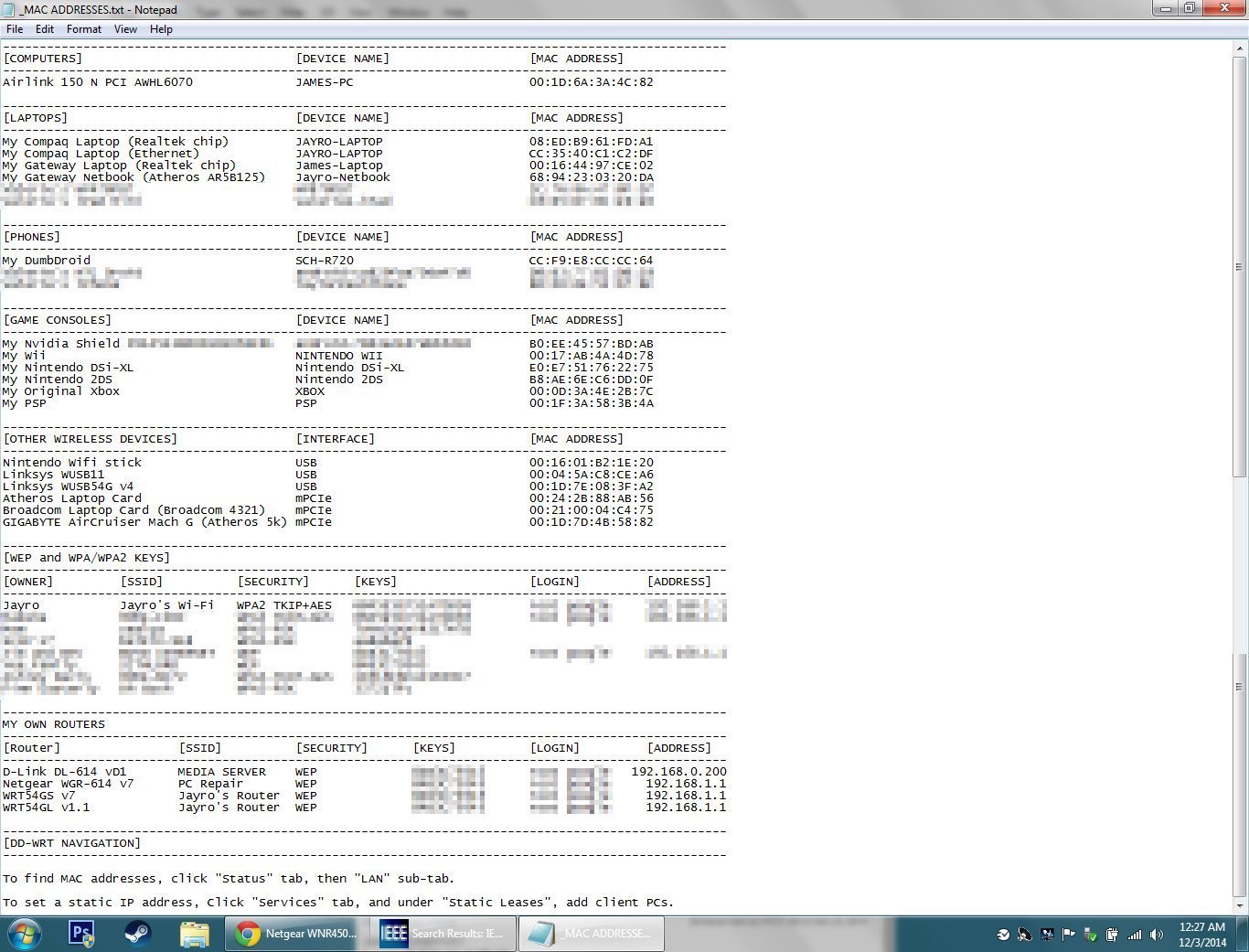
Task: Click the [LAPTOPS] section heading
Action: click(x=35, y=118)
